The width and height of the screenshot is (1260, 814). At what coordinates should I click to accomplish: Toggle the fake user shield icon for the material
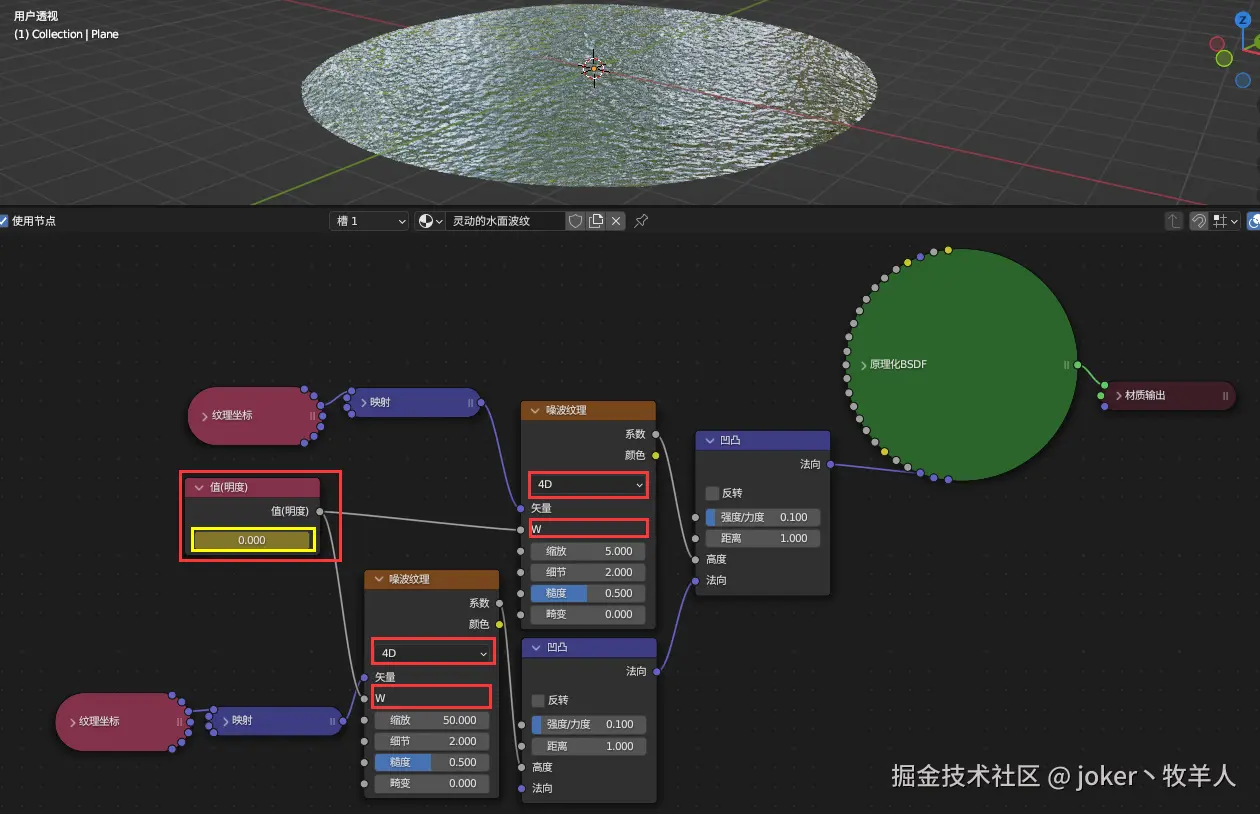[575, 221]
